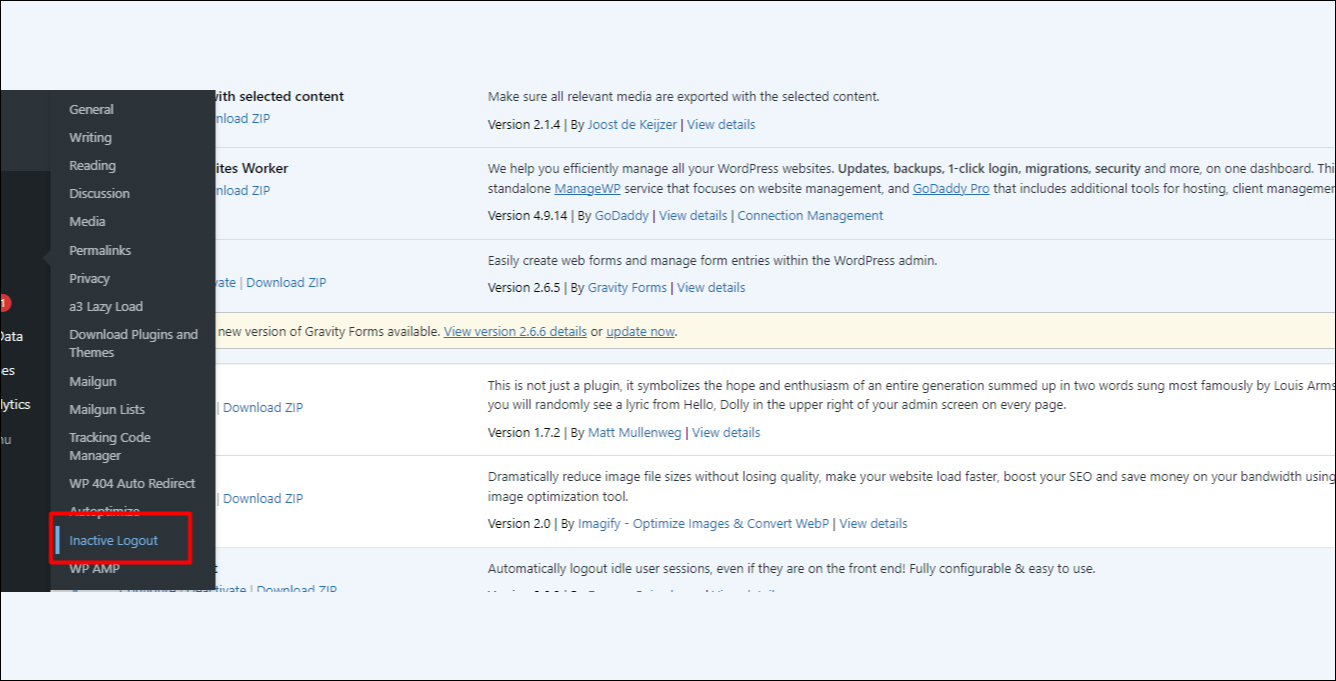This screenshot has width=1336, height=681.
Task: Open the GoDaddy author link
Action: [622, 215]
